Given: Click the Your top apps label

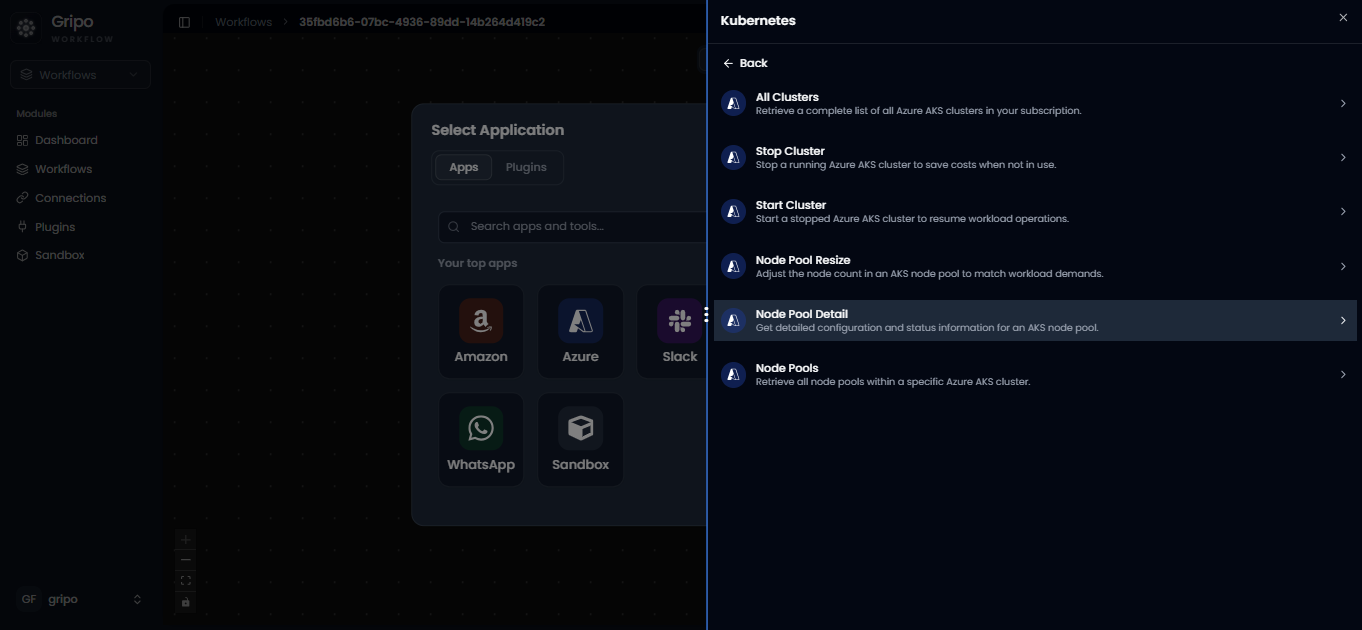Looking at the screenshot, I should coord(478,263).
